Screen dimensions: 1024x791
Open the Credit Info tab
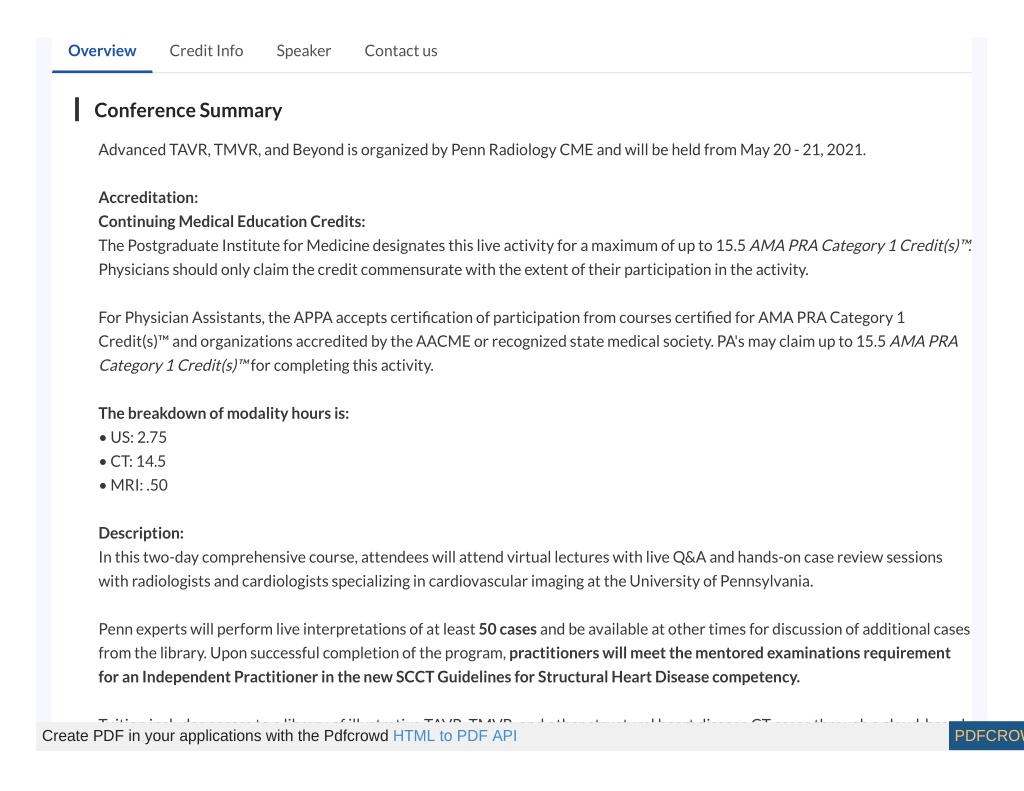pos(206,51)
